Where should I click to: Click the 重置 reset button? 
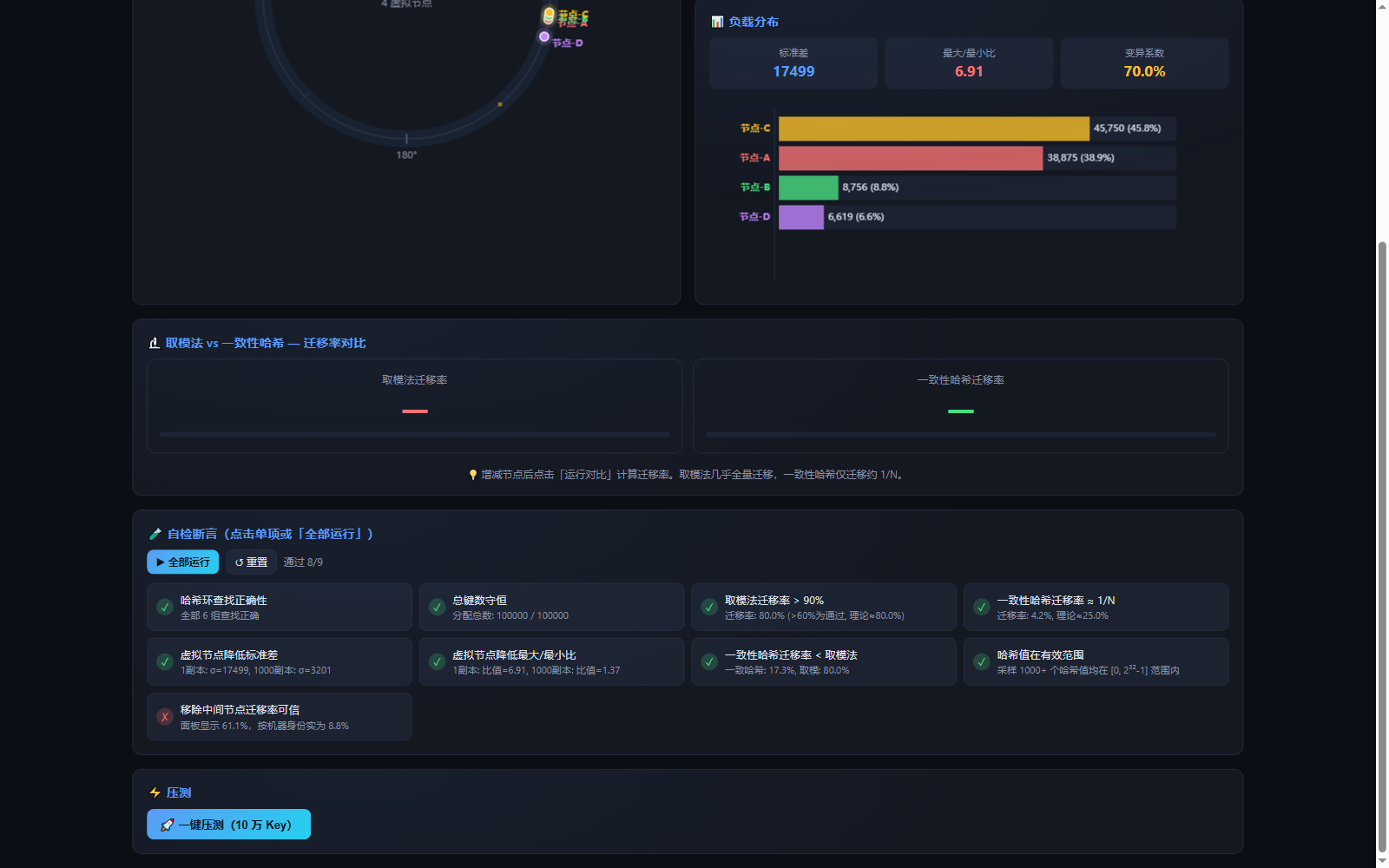point(251,562)
